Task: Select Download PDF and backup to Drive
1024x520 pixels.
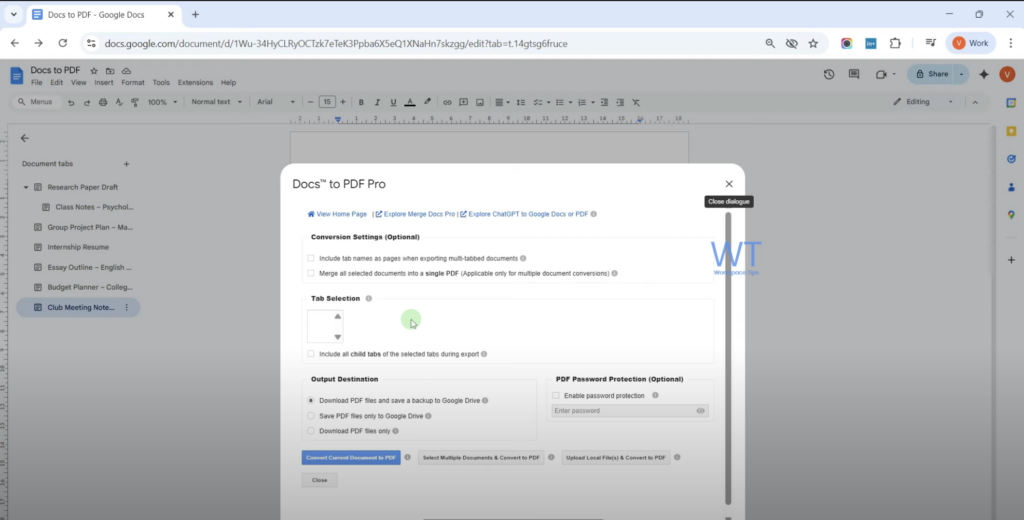Action: 311,400
